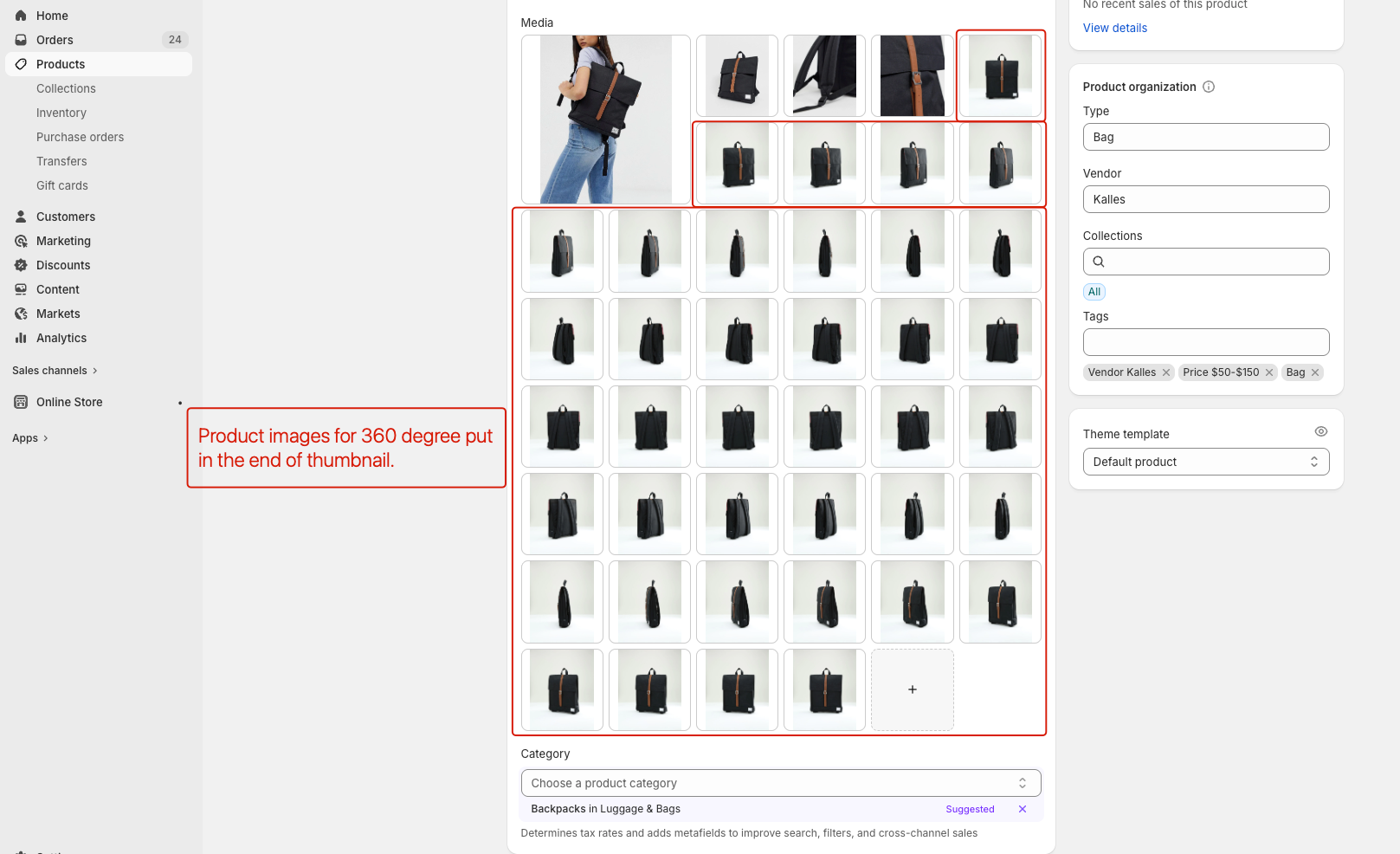Dismiss the suggested Backpacks category
Viewport: 1400px width, 854px height.
[1022, 809]
